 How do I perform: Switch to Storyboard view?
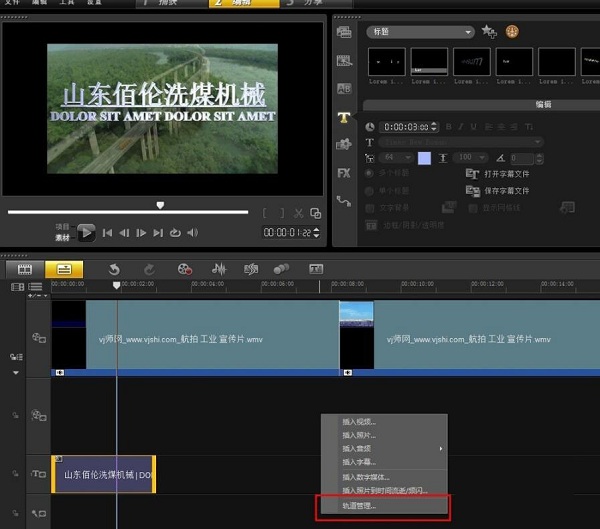coord(25,269)
